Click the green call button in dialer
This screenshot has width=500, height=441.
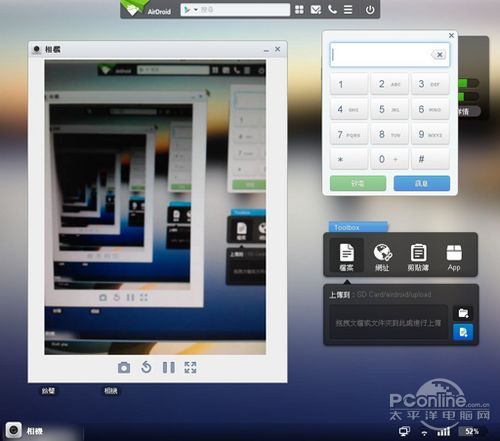click(x=358, y=183)
